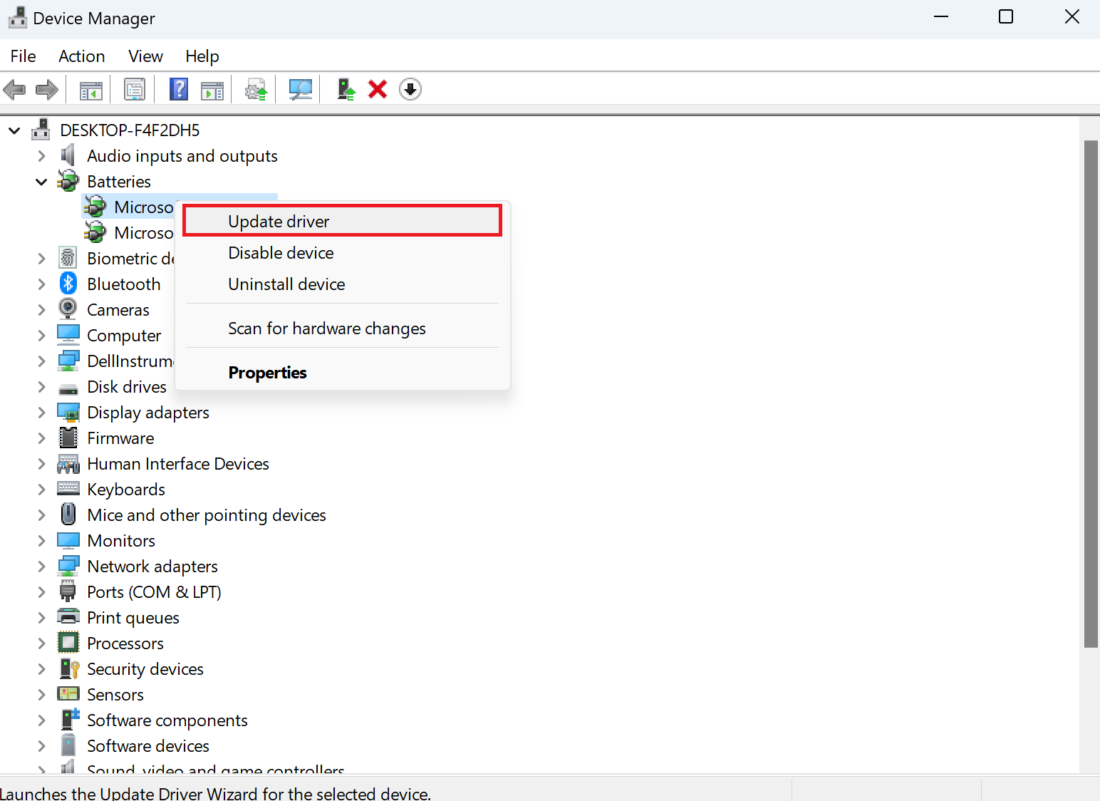Expand the Display adapters category

[41, 413]
